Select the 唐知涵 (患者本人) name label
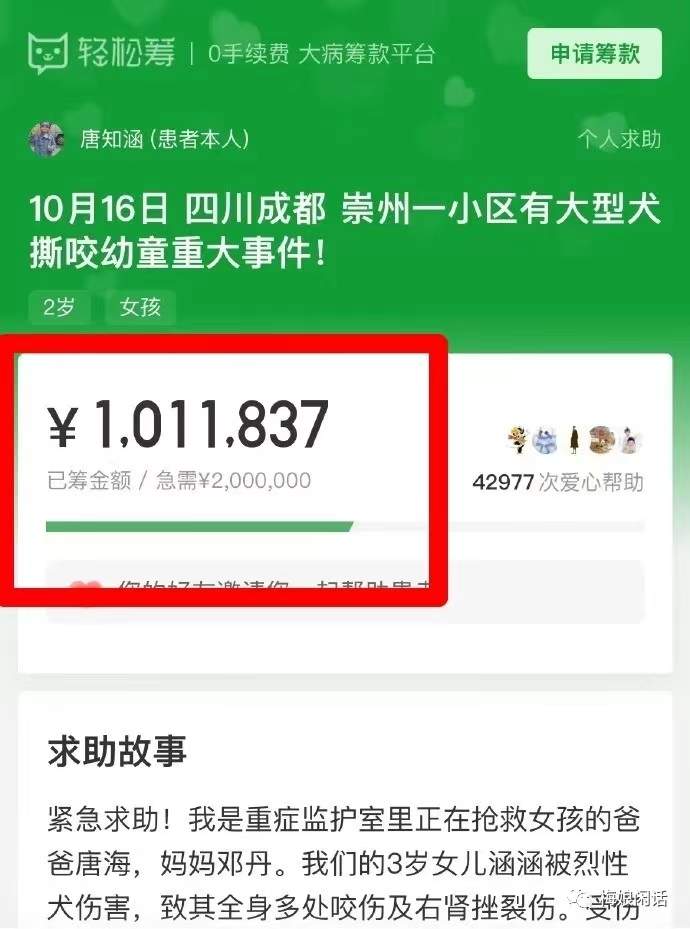Screen dimensions: 690x929 (x=164, y=140)
